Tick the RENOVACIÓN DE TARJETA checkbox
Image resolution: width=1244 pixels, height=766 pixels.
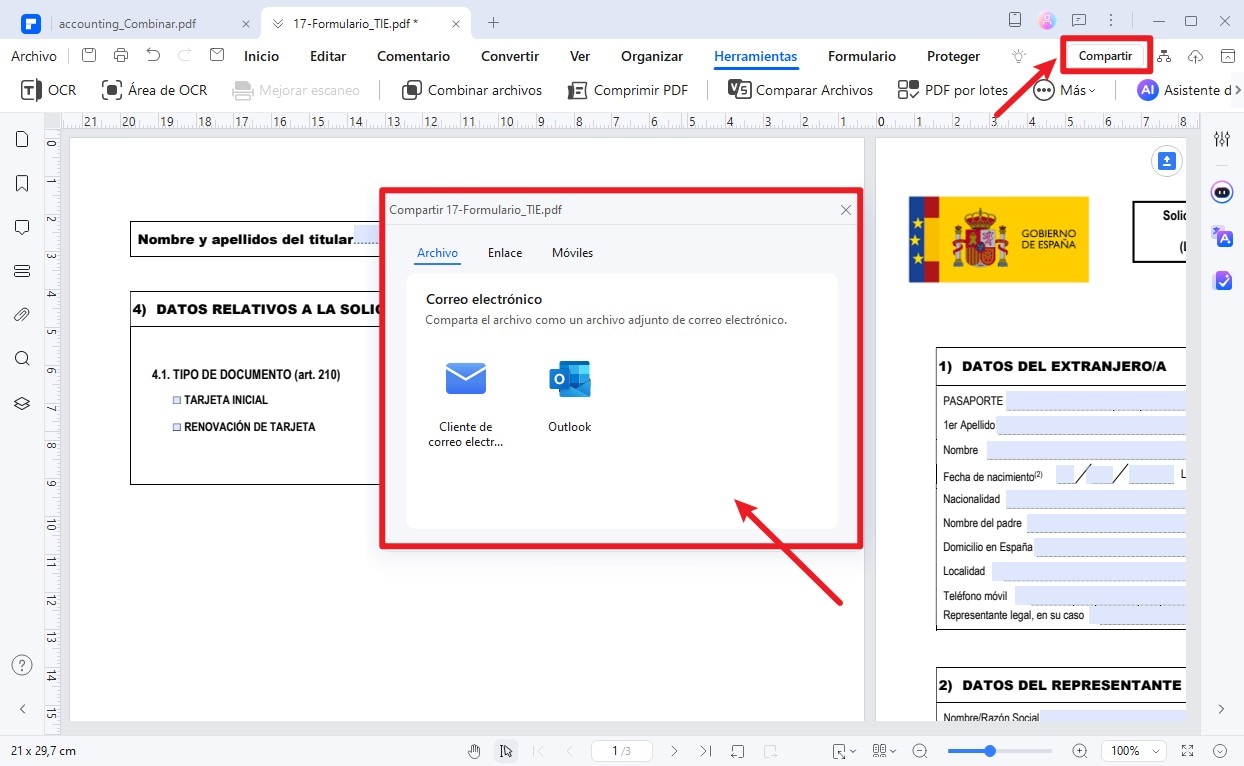(177, 427)
